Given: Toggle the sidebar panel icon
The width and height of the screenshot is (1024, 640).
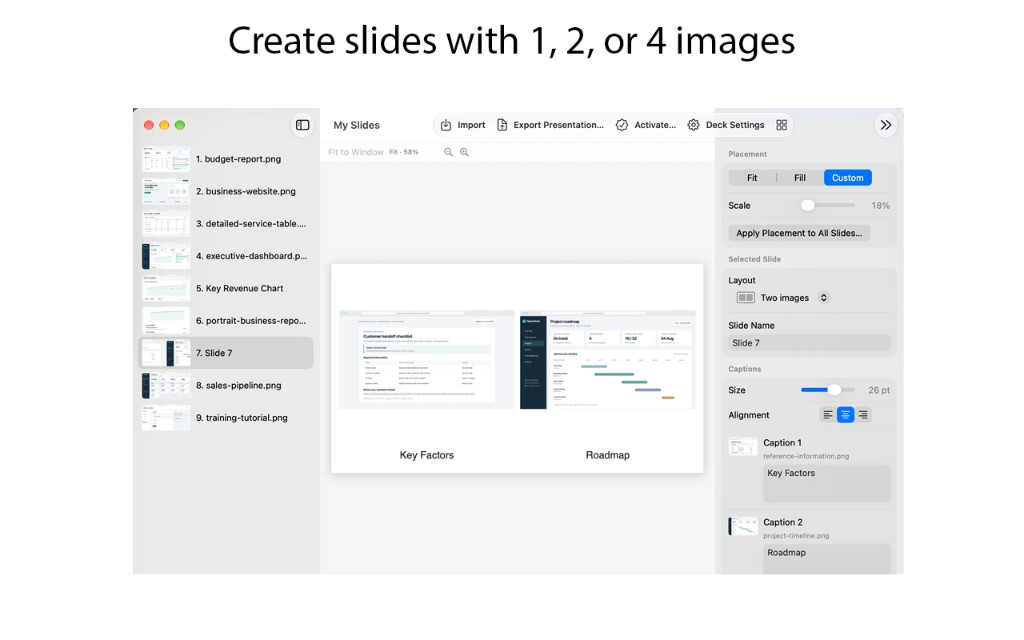Looking at the screenshot, I should click(x=302, y=125).
